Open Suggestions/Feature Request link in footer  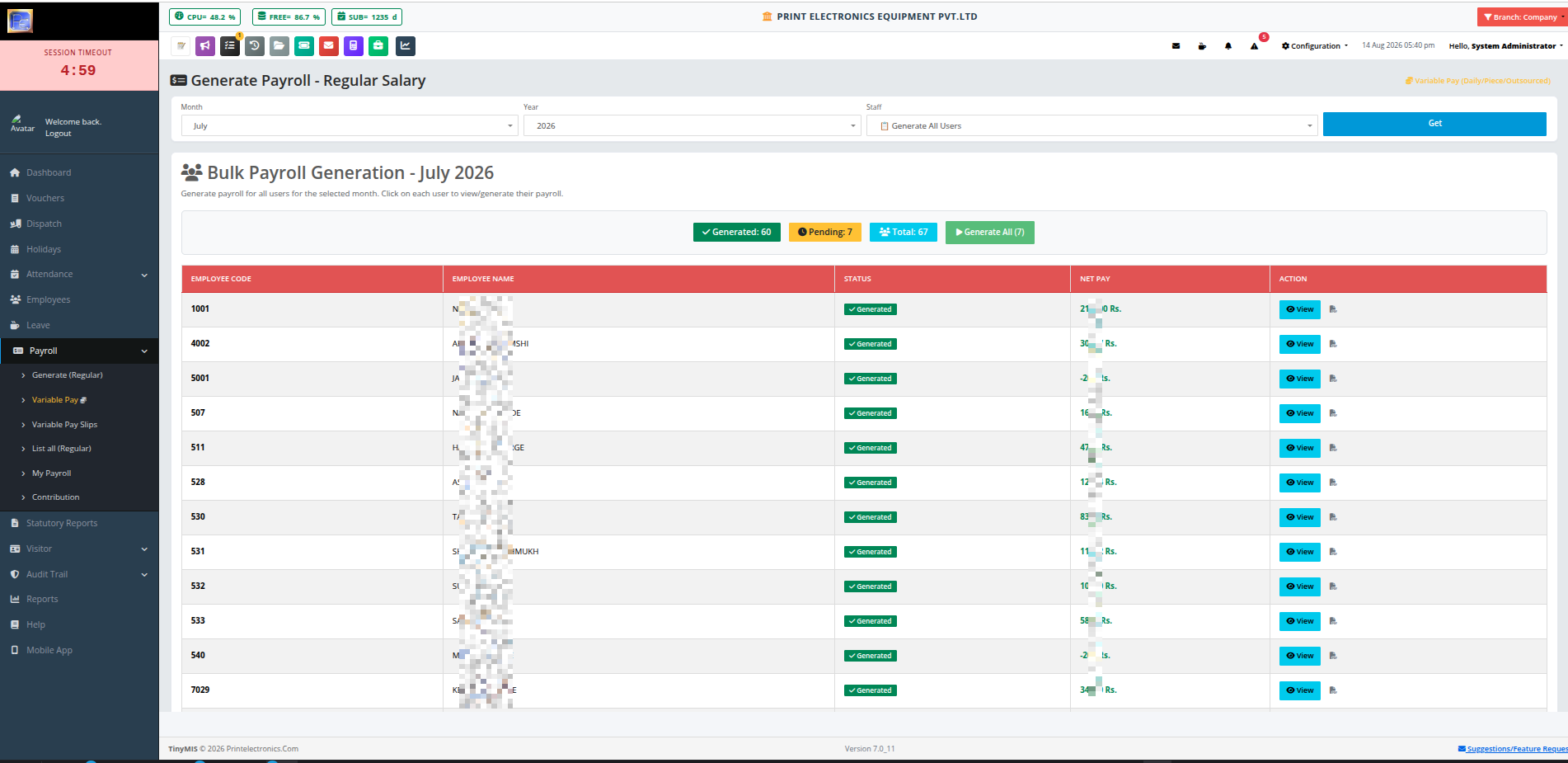[x=1513, y=749]
